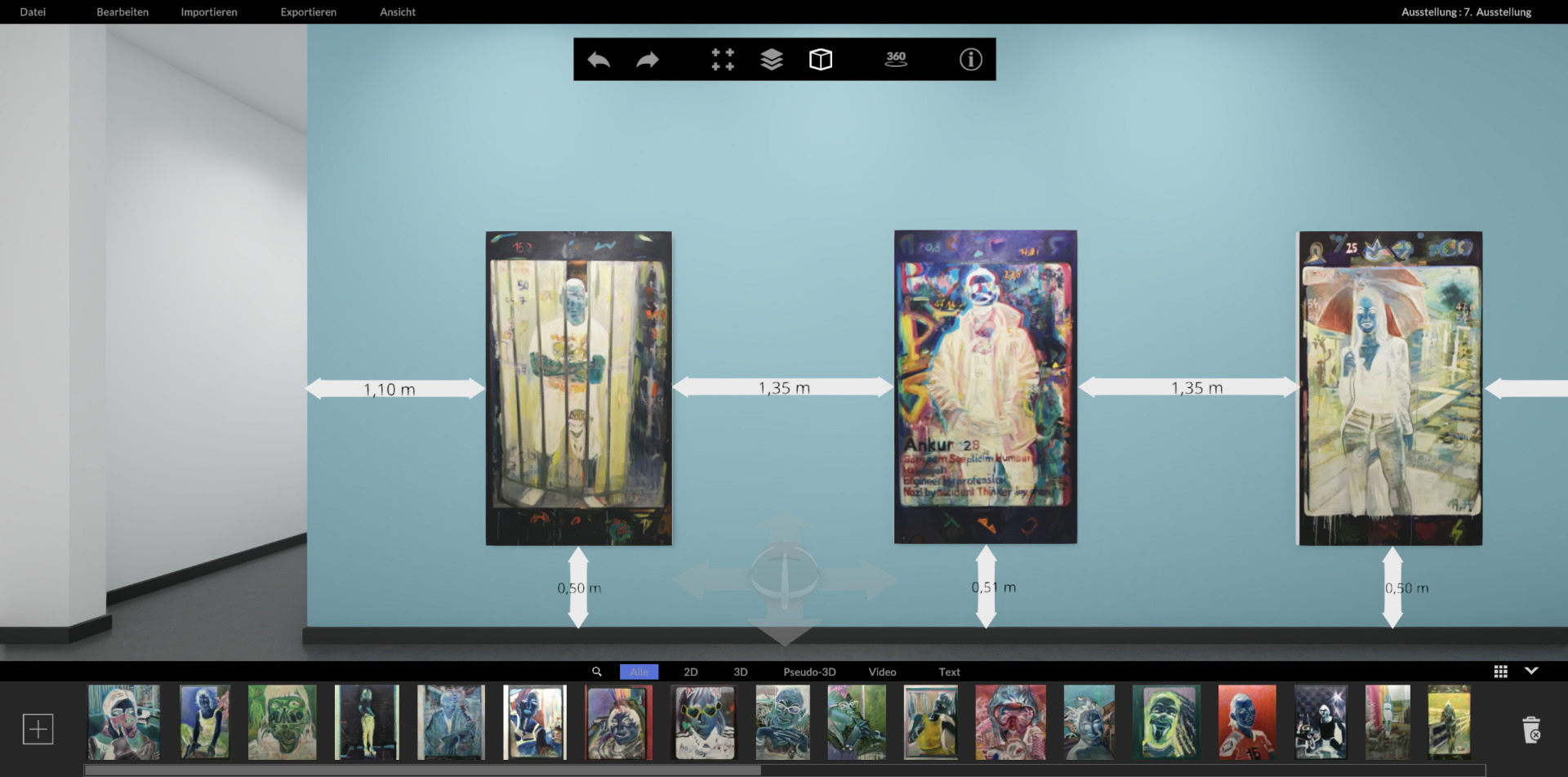Click 0,50 m arrow under umbrella painting
The height and width of the screenshot is (777, 1568).
[x=1392, y=587]
